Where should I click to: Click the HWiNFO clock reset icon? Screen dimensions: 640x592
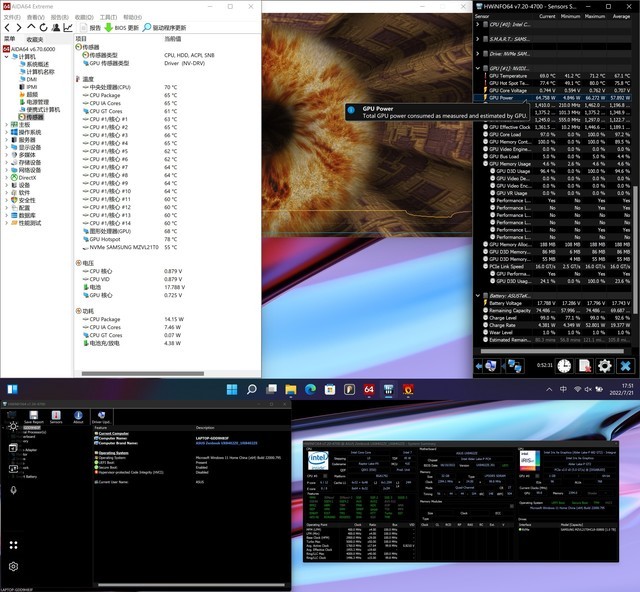click(564, 366)
